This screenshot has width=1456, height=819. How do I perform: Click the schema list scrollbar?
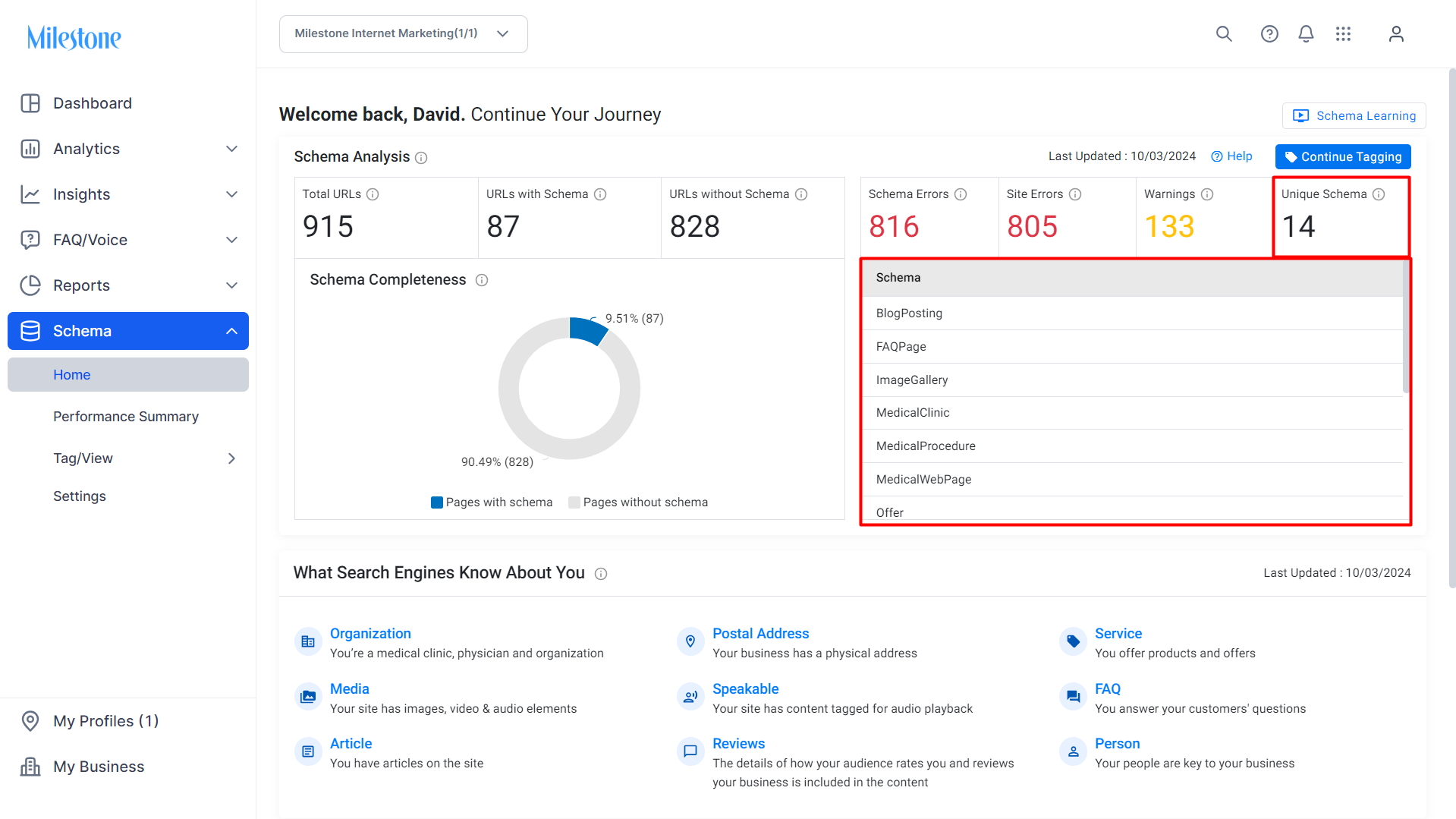click(1406, 326)
